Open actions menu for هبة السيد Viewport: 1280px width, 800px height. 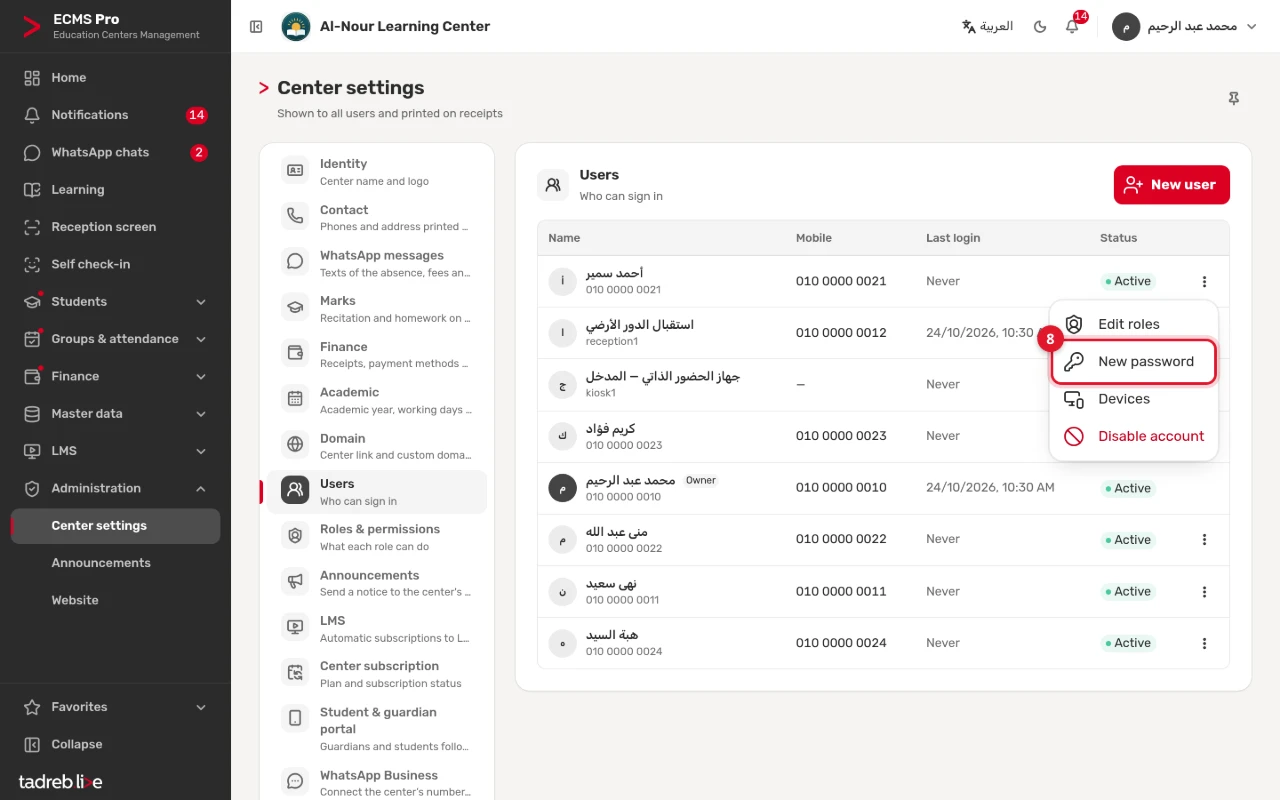pos(1204,643)
